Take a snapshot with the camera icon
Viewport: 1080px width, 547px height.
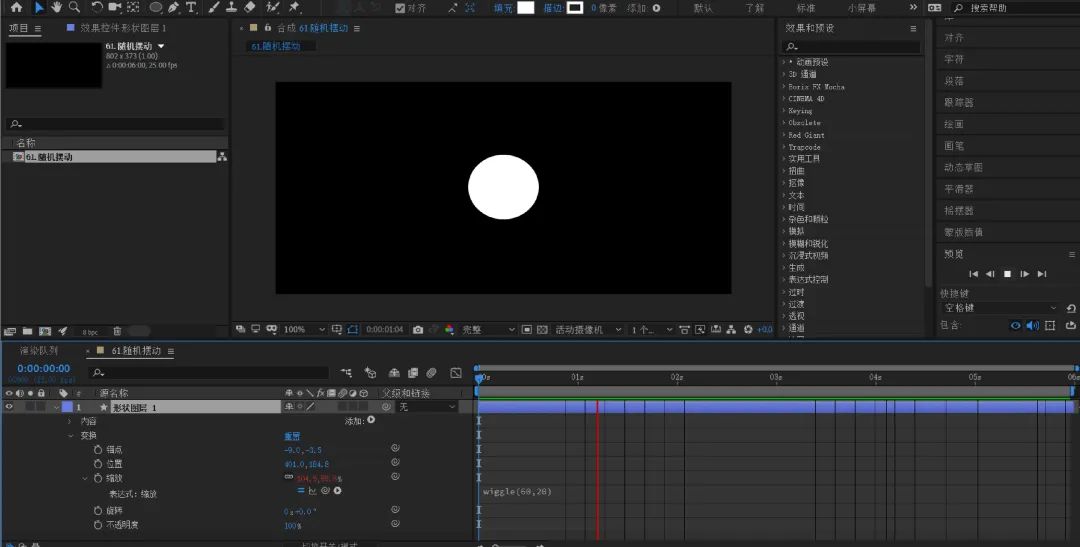pos(417,330)
